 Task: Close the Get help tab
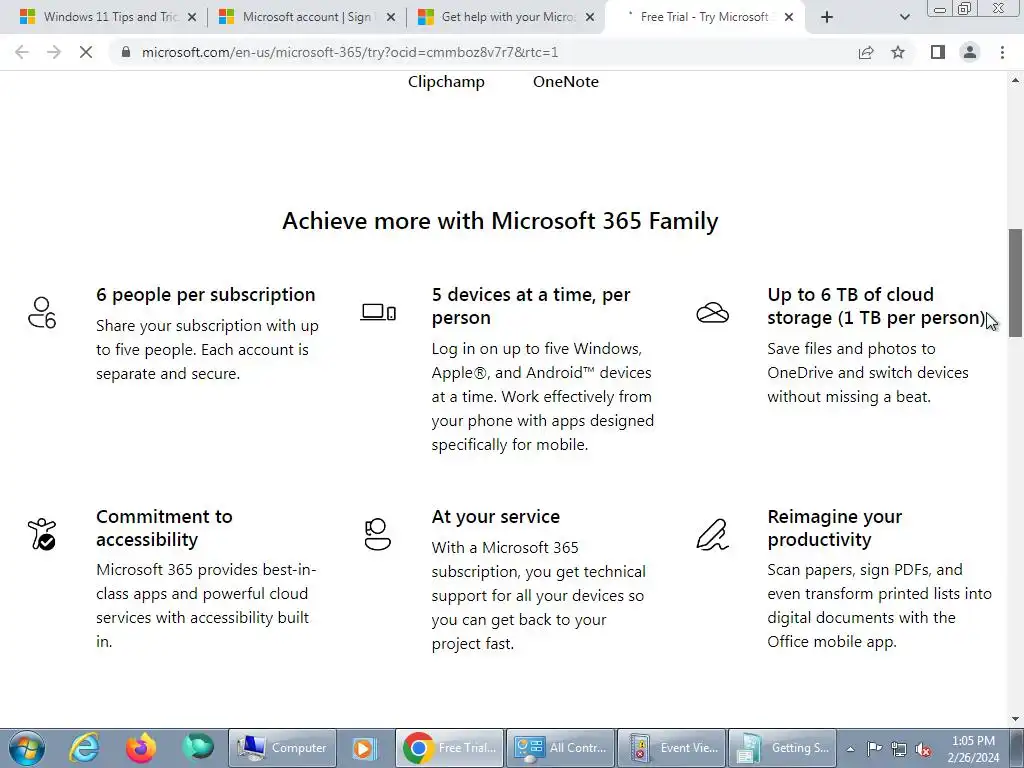click(x=590, y=17)
